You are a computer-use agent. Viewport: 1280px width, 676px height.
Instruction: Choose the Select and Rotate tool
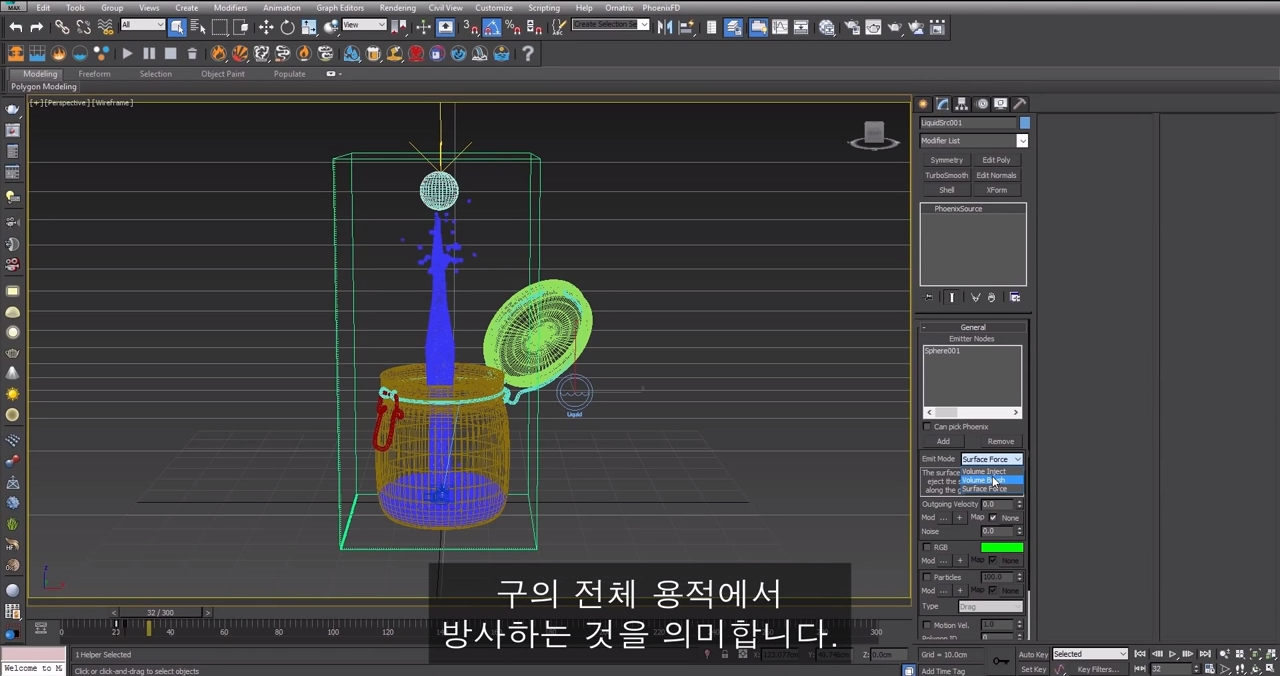tap(287, 27)
